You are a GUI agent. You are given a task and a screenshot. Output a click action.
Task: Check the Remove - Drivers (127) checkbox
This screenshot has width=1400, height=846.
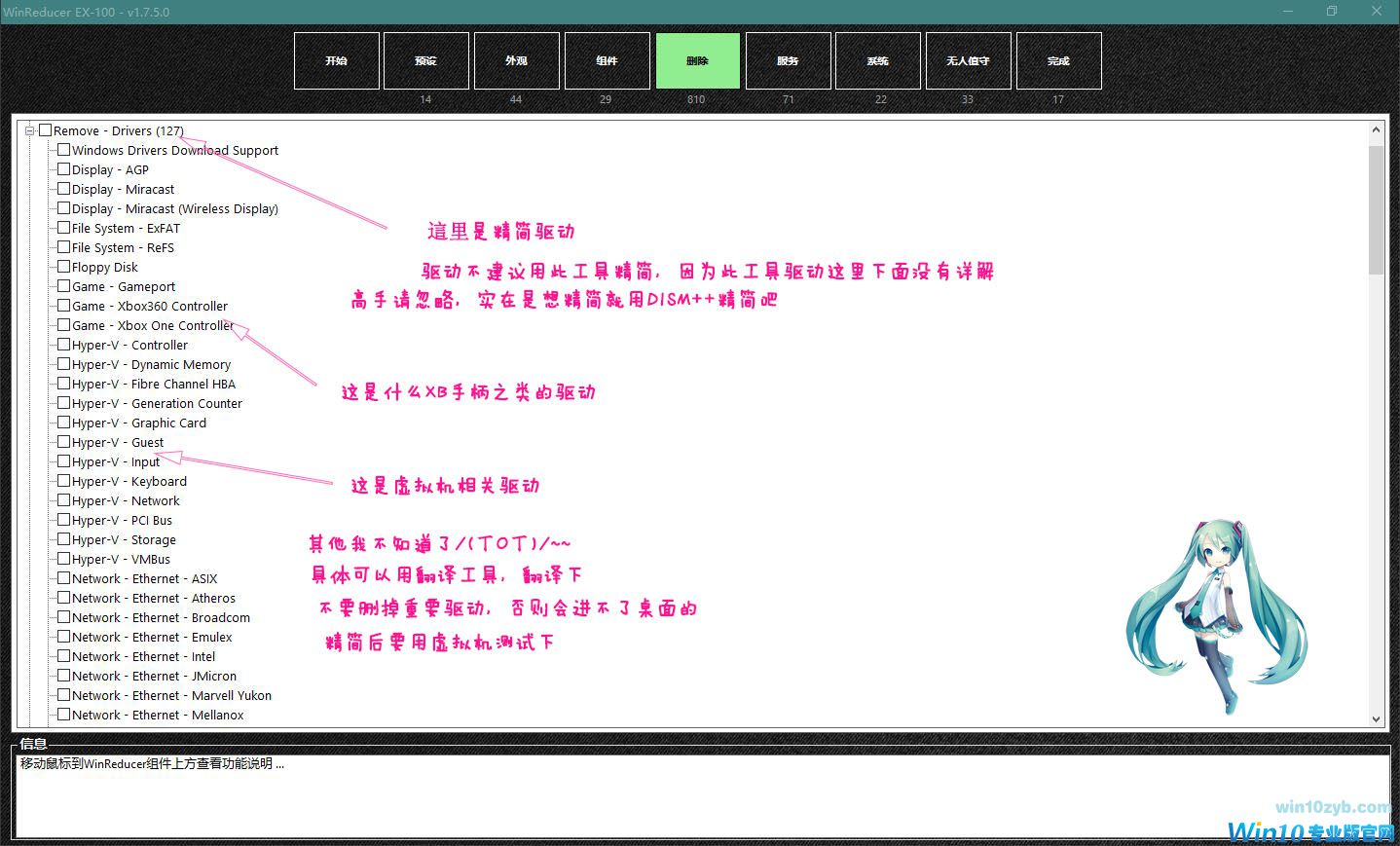46,130
